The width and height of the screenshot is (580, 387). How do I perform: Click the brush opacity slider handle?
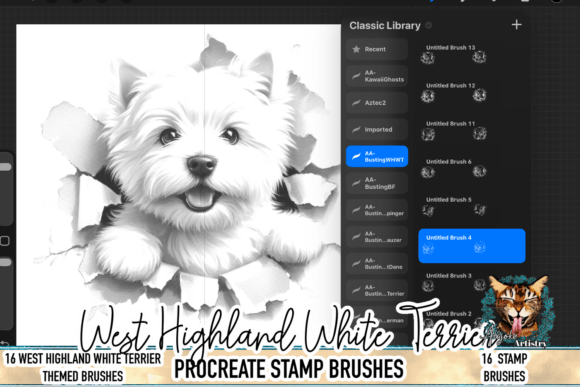5,262
